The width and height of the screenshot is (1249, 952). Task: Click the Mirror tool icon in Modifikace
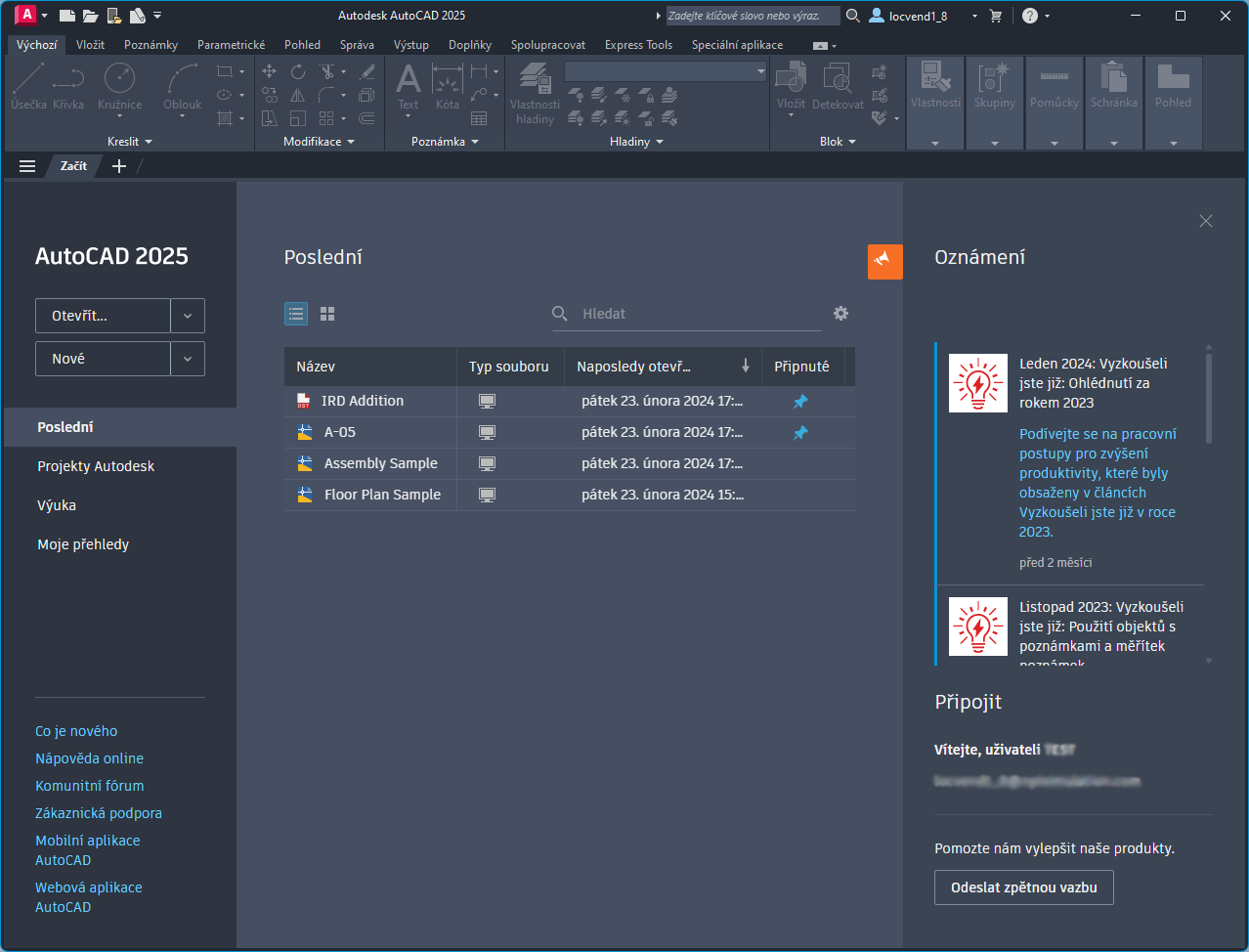[x=298, y=95]
